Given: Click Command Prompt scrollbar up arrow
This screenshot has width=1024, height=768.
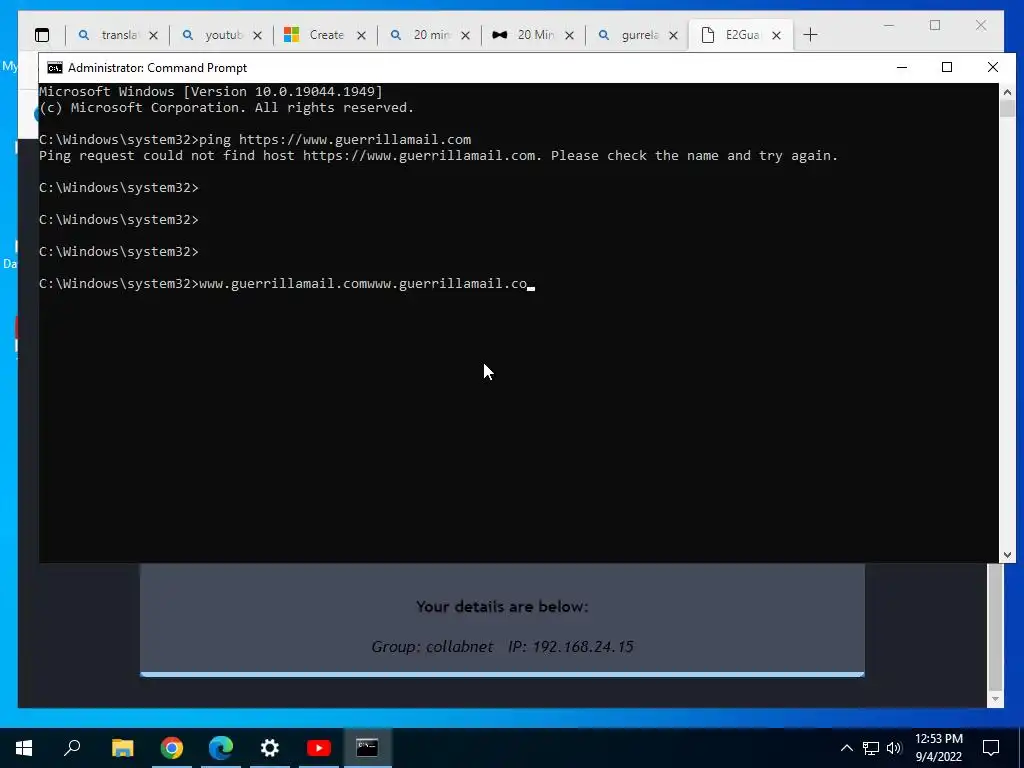Looking at the screenshot, I should coord(1007,92).
